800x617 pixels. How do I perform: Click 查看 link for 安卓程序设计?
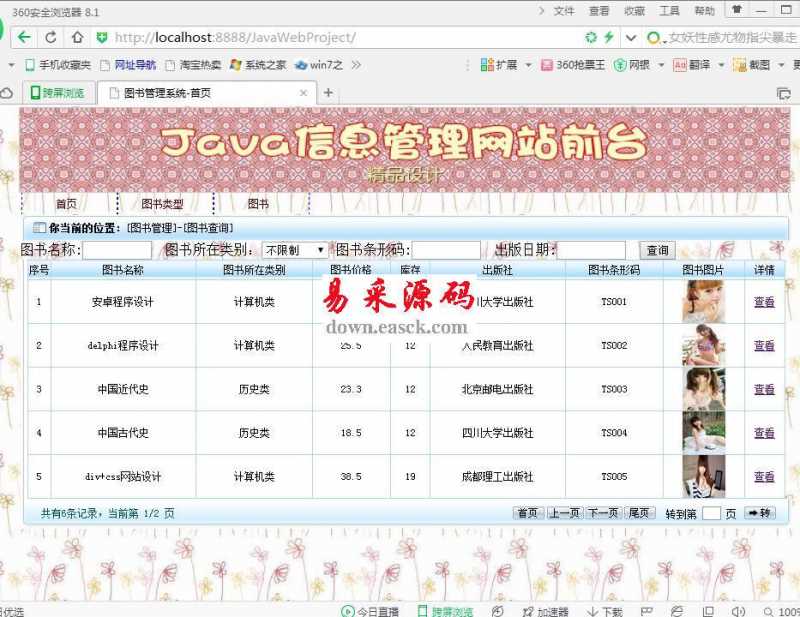pyautogui.click(x=764, y=302)
